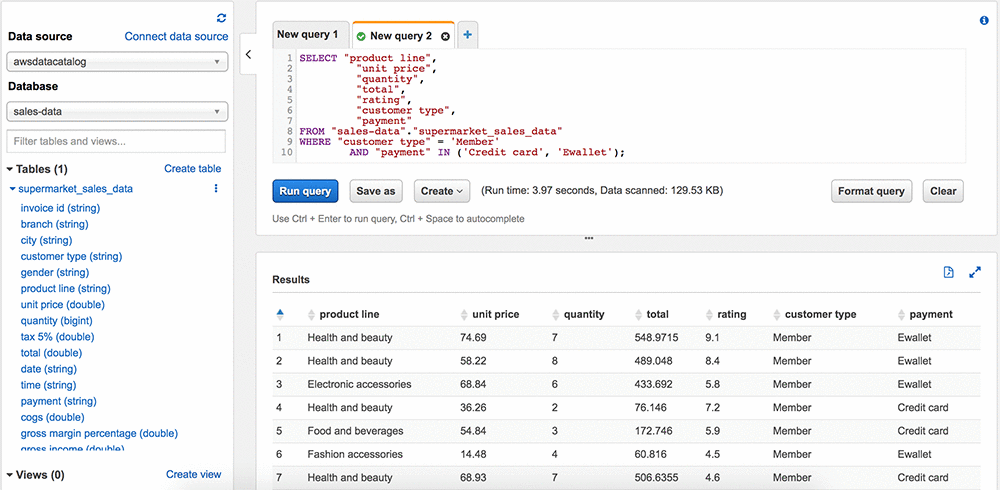Select the tax 5% (double) column
The width and height of the screenshot is (1000, 490).
click(x=57, y=336)
